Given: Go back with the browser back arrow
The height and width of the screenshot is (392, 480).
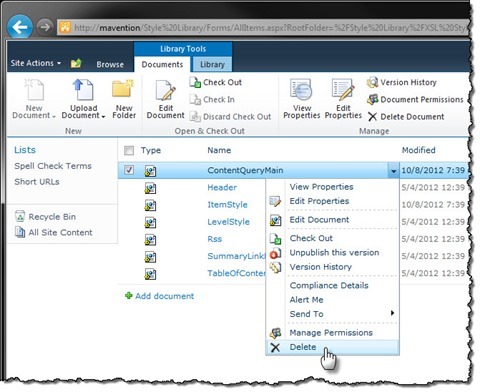Looking at the screenshot, I should click(20, 27).
